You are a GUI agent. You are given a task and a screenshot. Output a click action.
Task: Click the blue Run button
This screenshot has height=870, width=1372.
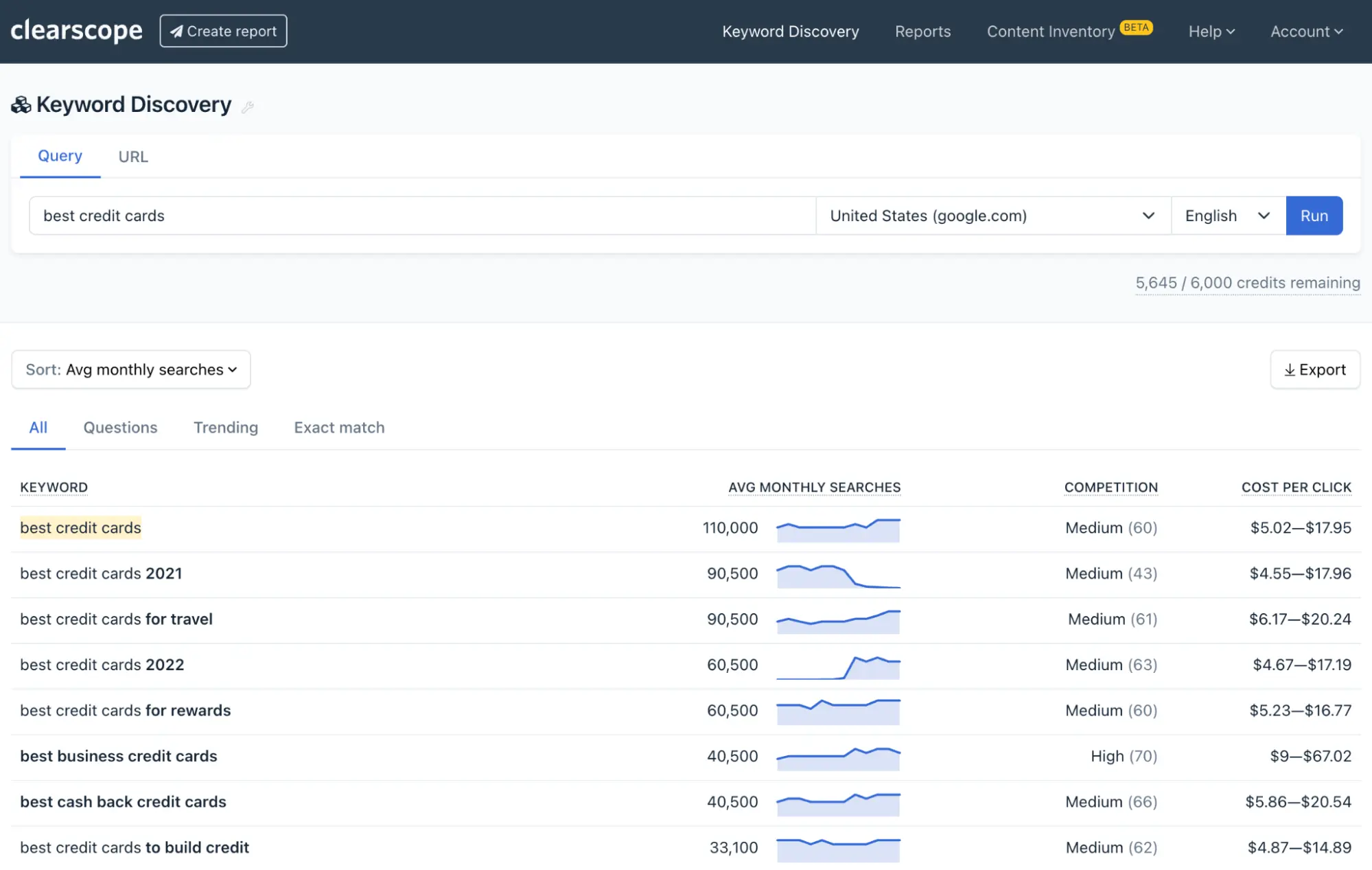point(1314,216)
